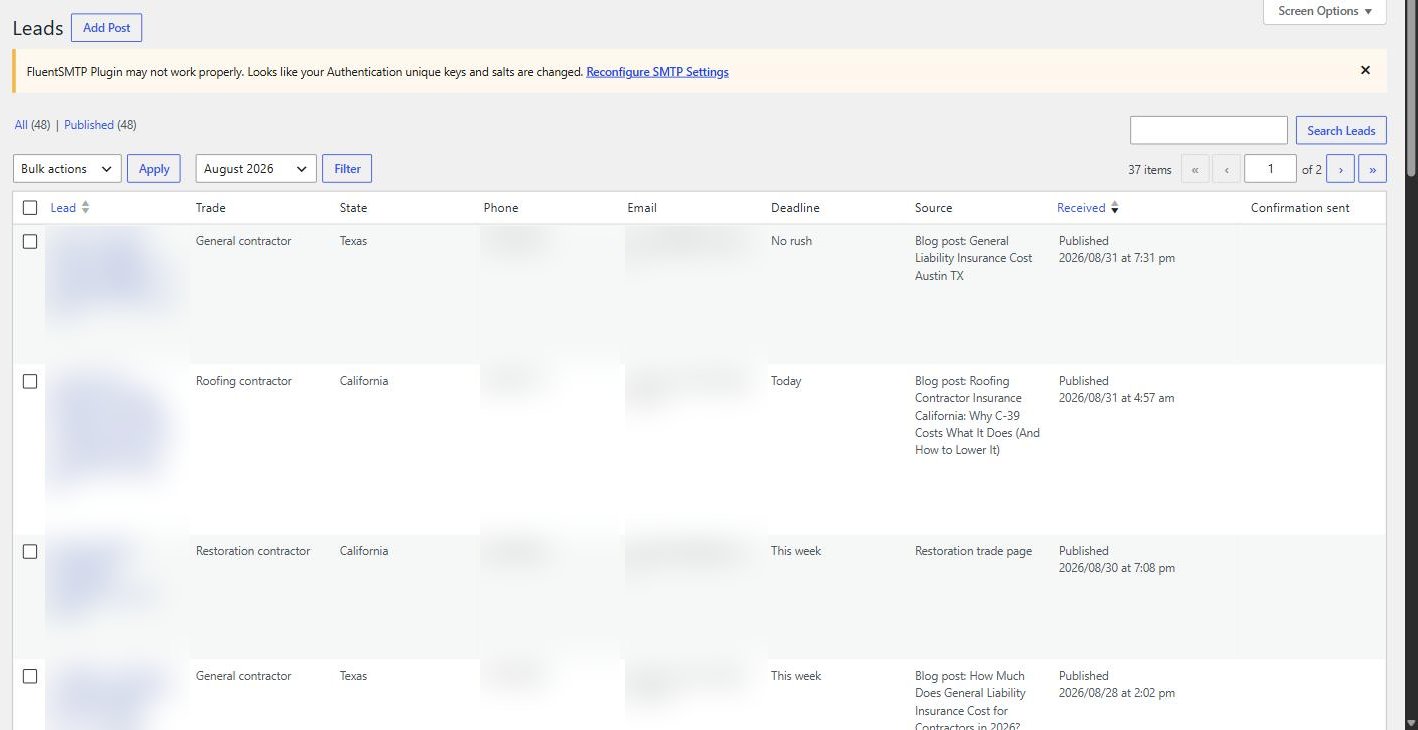Open the Bulk actions dropdown
This screenshot has width=1418, height=730.
(67, 169)
